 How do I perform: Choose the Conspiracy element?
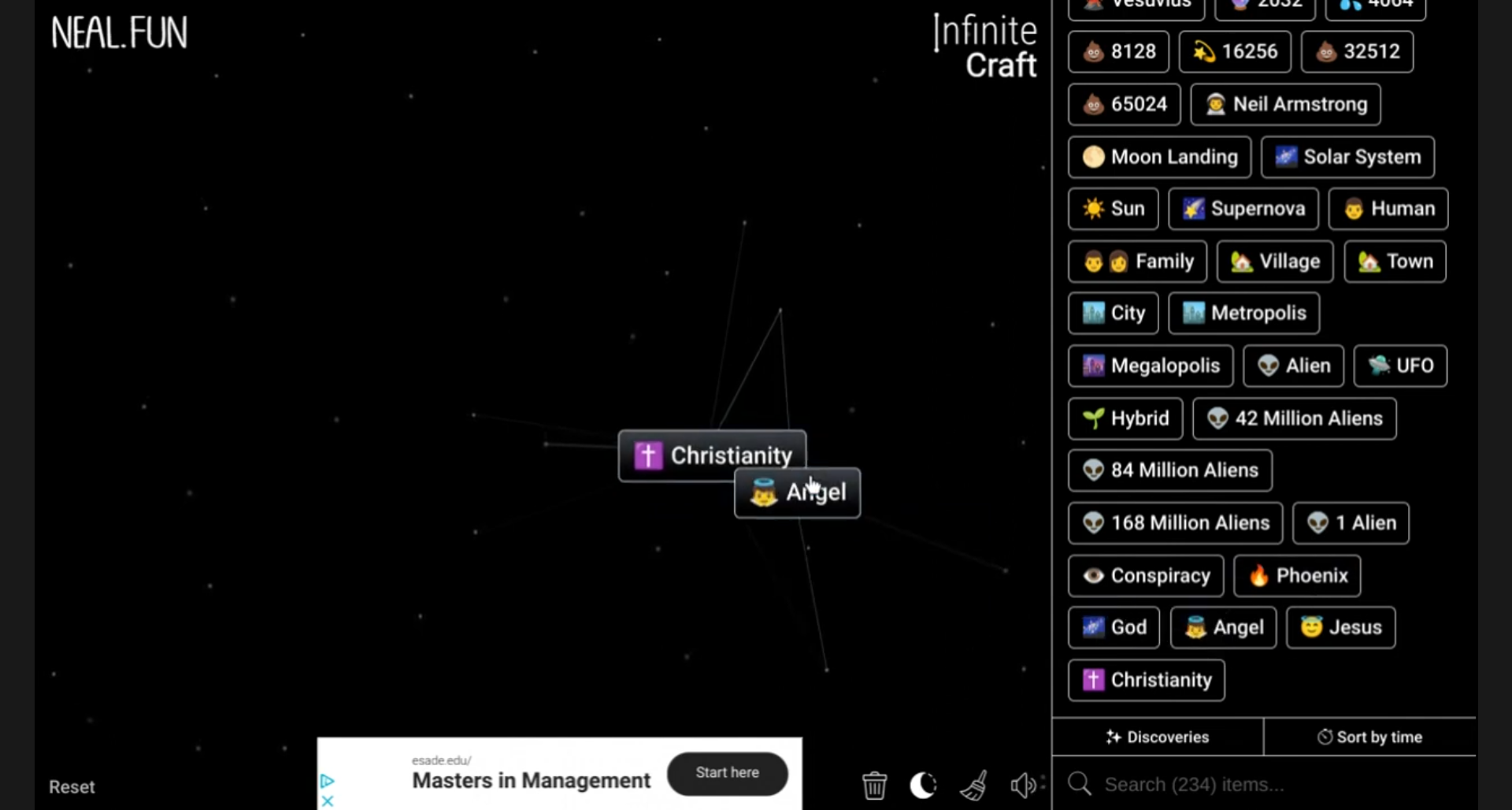click(1146, 576)
